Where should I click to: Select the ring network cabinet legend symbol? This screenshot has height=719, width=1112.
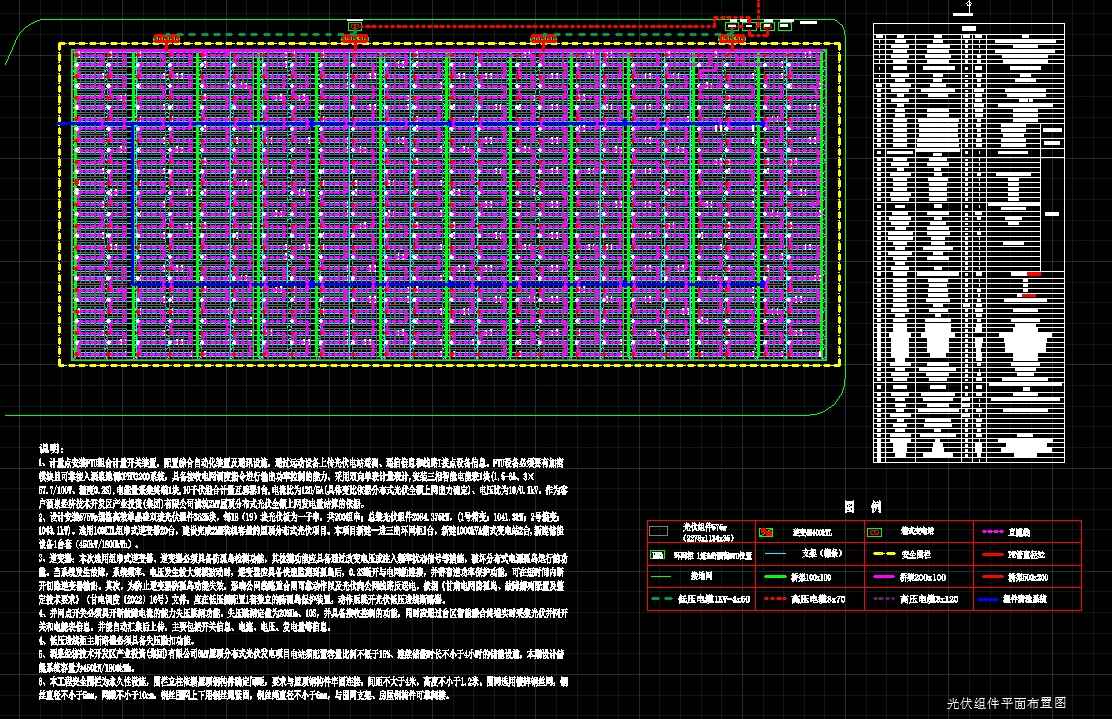(x=658, y=553)
